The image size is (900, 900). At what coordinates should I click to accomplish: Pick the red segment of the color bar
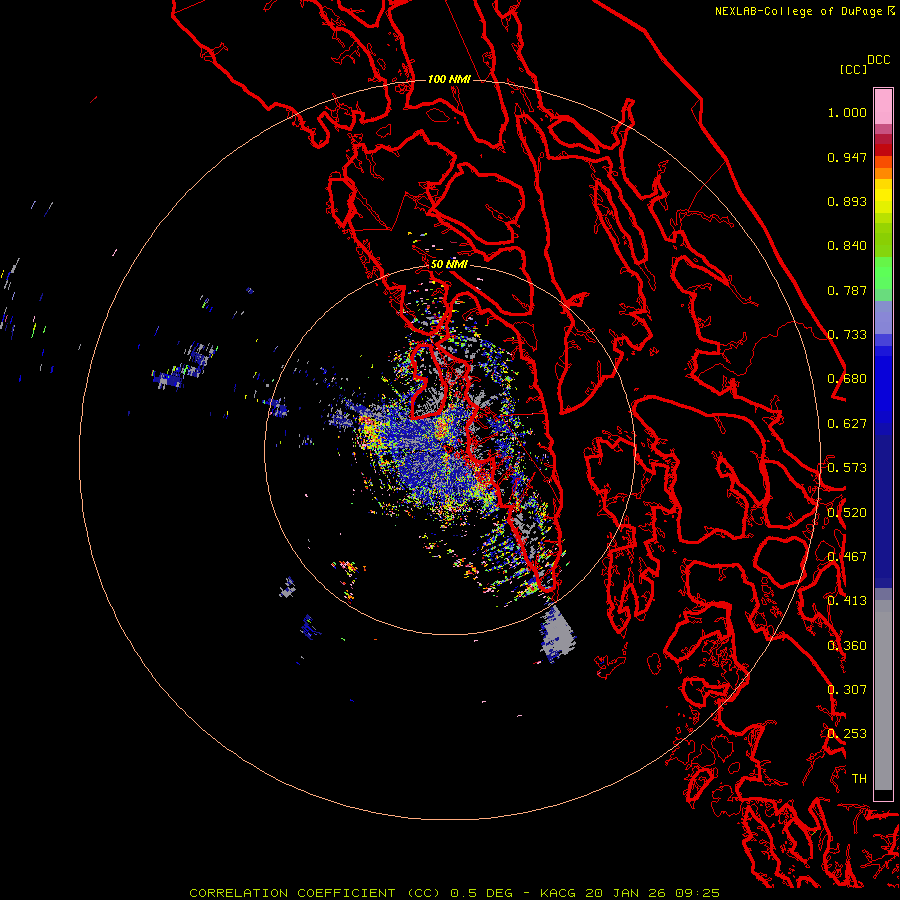click(x=883, y=150)
